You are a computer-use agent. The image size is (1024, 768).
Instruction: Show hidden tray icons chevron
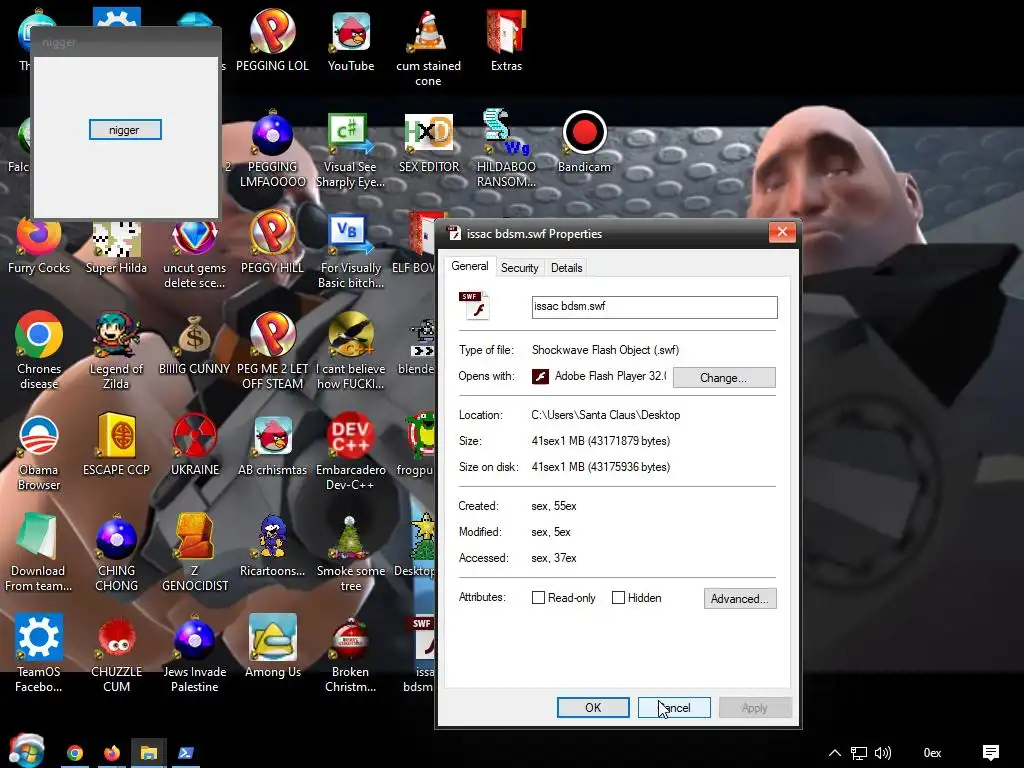coord(835,753)
